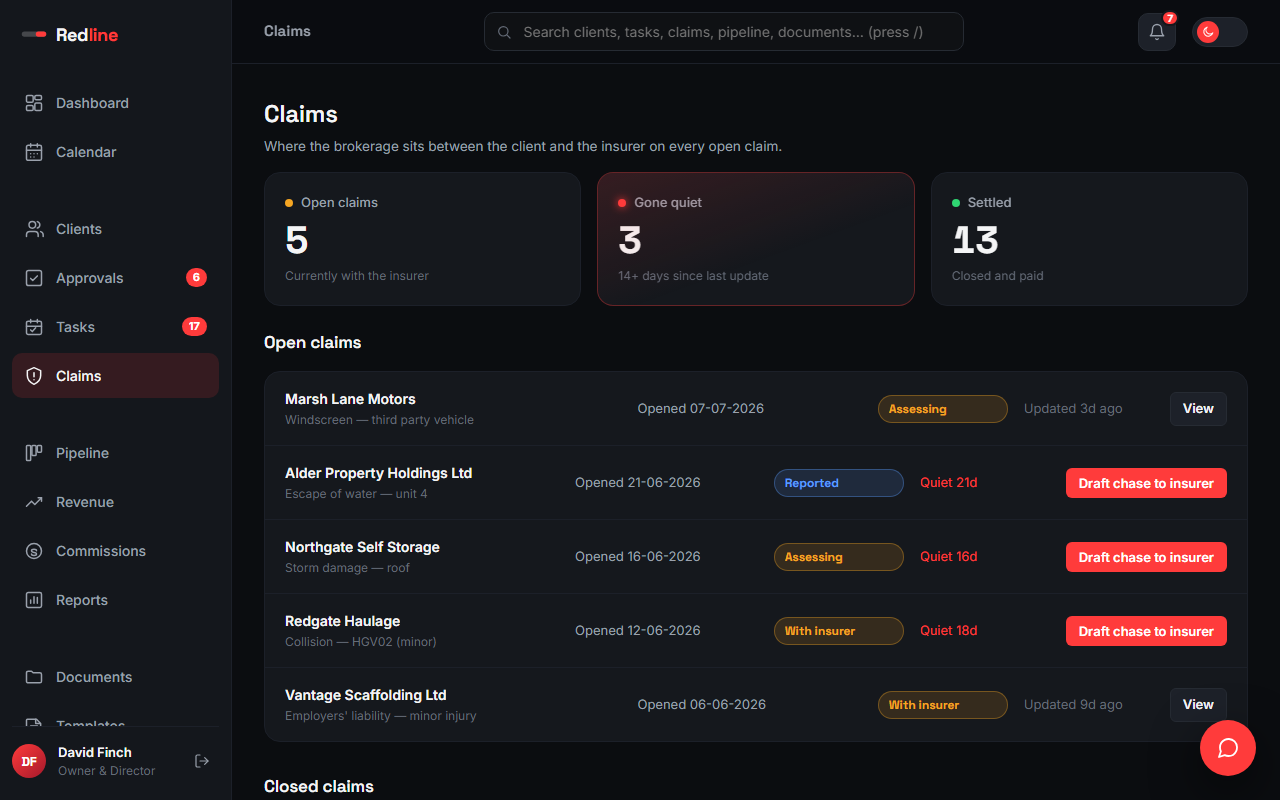Click the Quiet 18d label
The image size is (1280, 800).
coord(949,631)
